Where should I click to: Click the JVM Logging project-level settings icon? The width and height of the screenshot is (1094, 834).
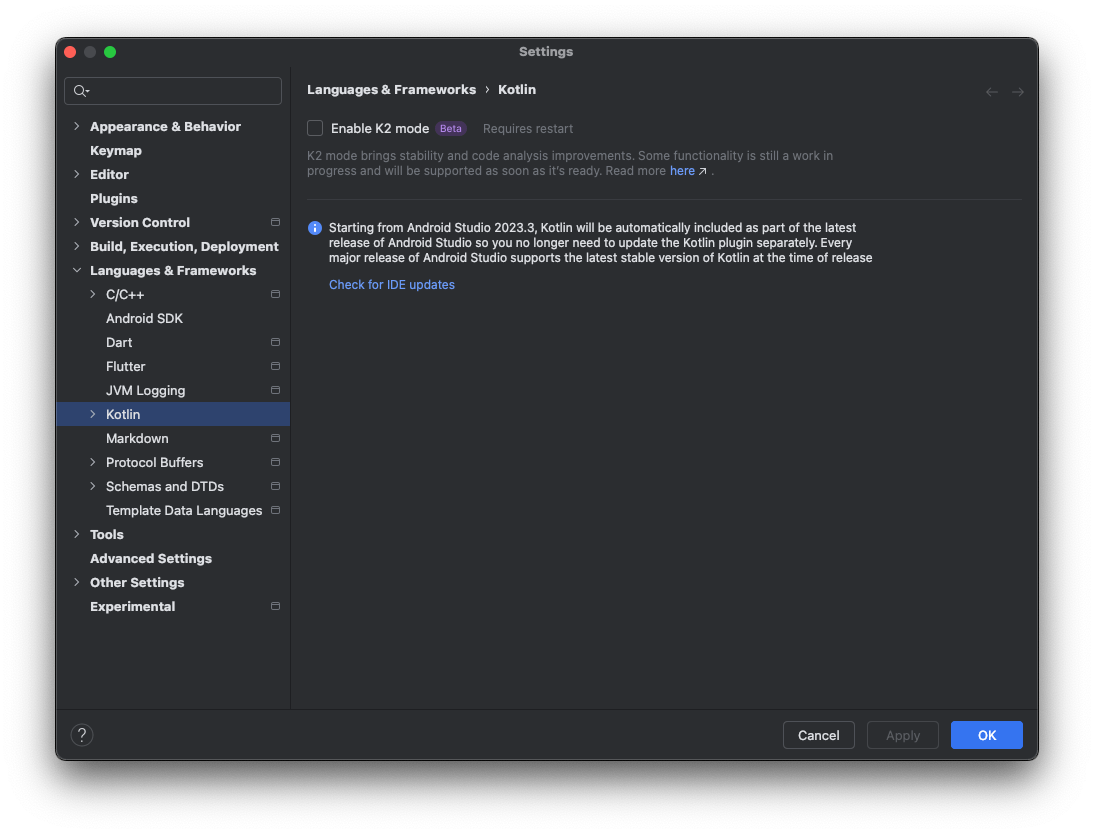click(276, 390)
